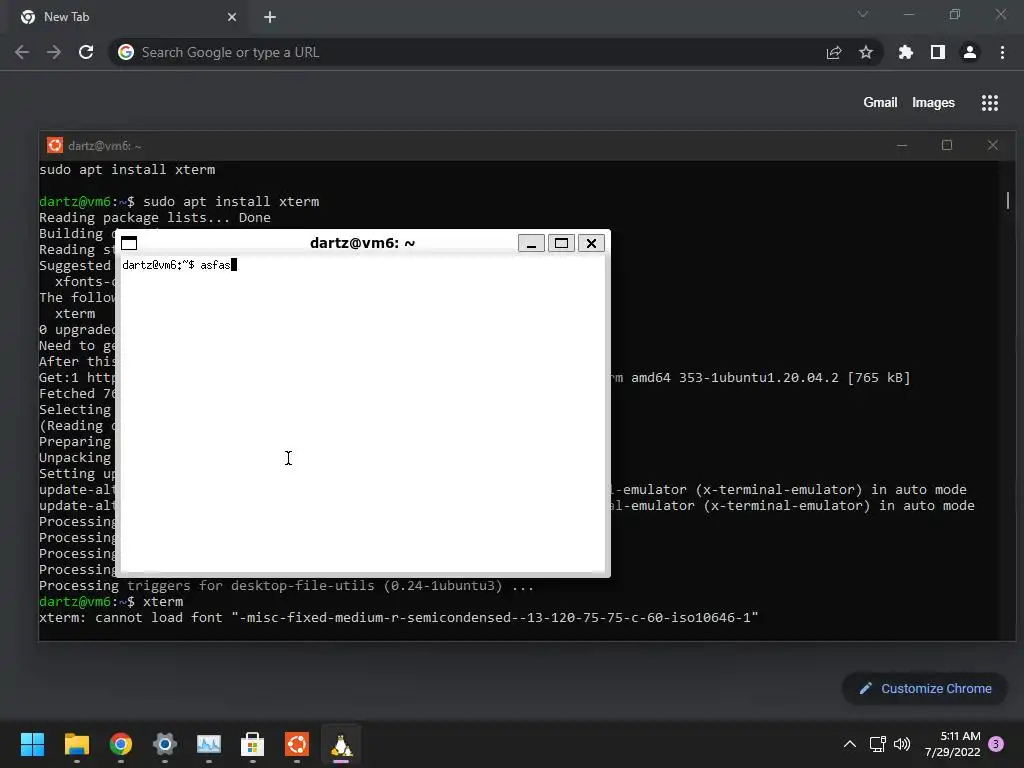Screen dimensions: 1024x768
Task: Bookmark this tab with the star icon
Action: 866,52
